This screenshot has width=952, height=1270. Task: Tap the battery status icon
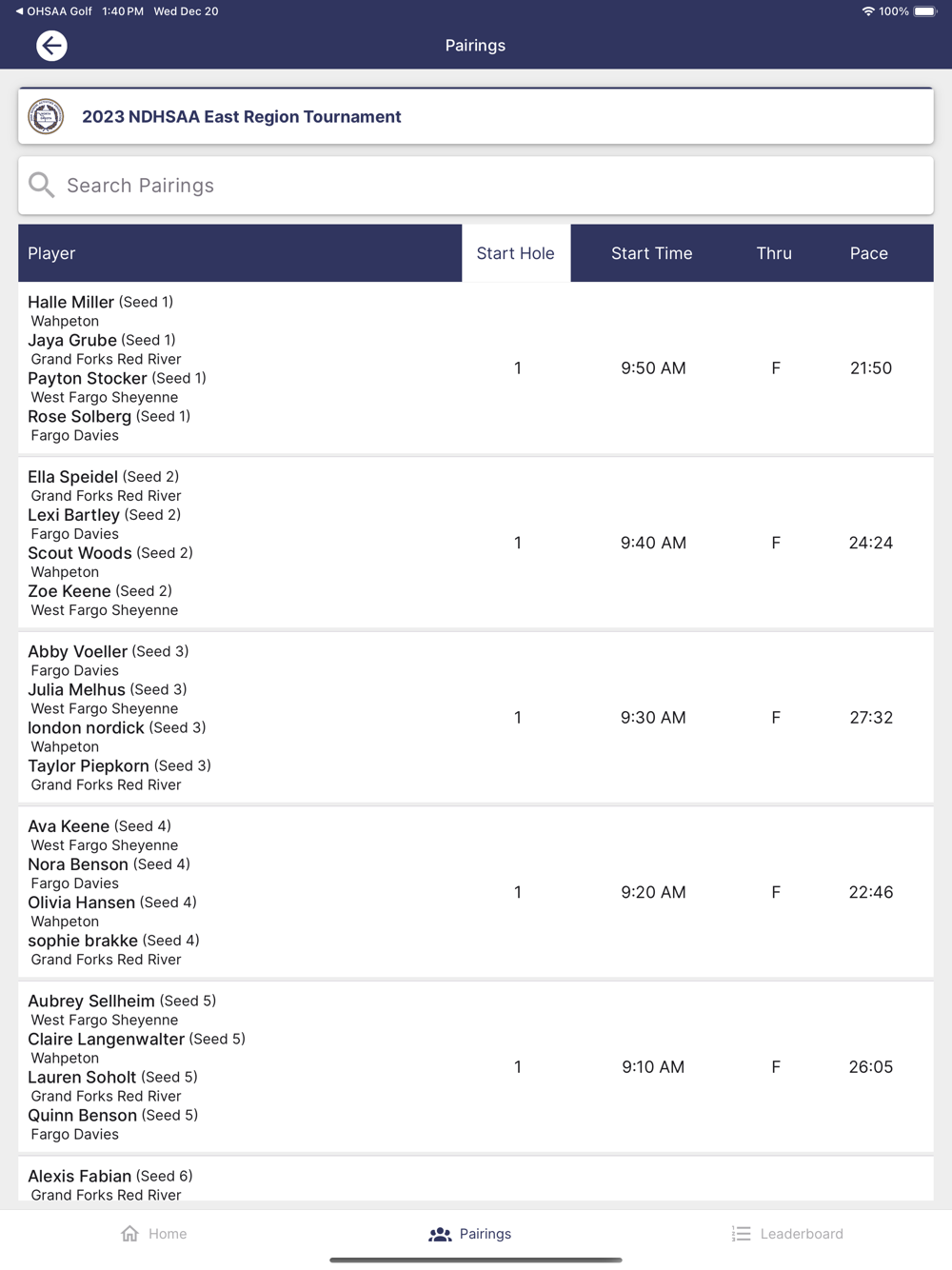click(925, 11)
